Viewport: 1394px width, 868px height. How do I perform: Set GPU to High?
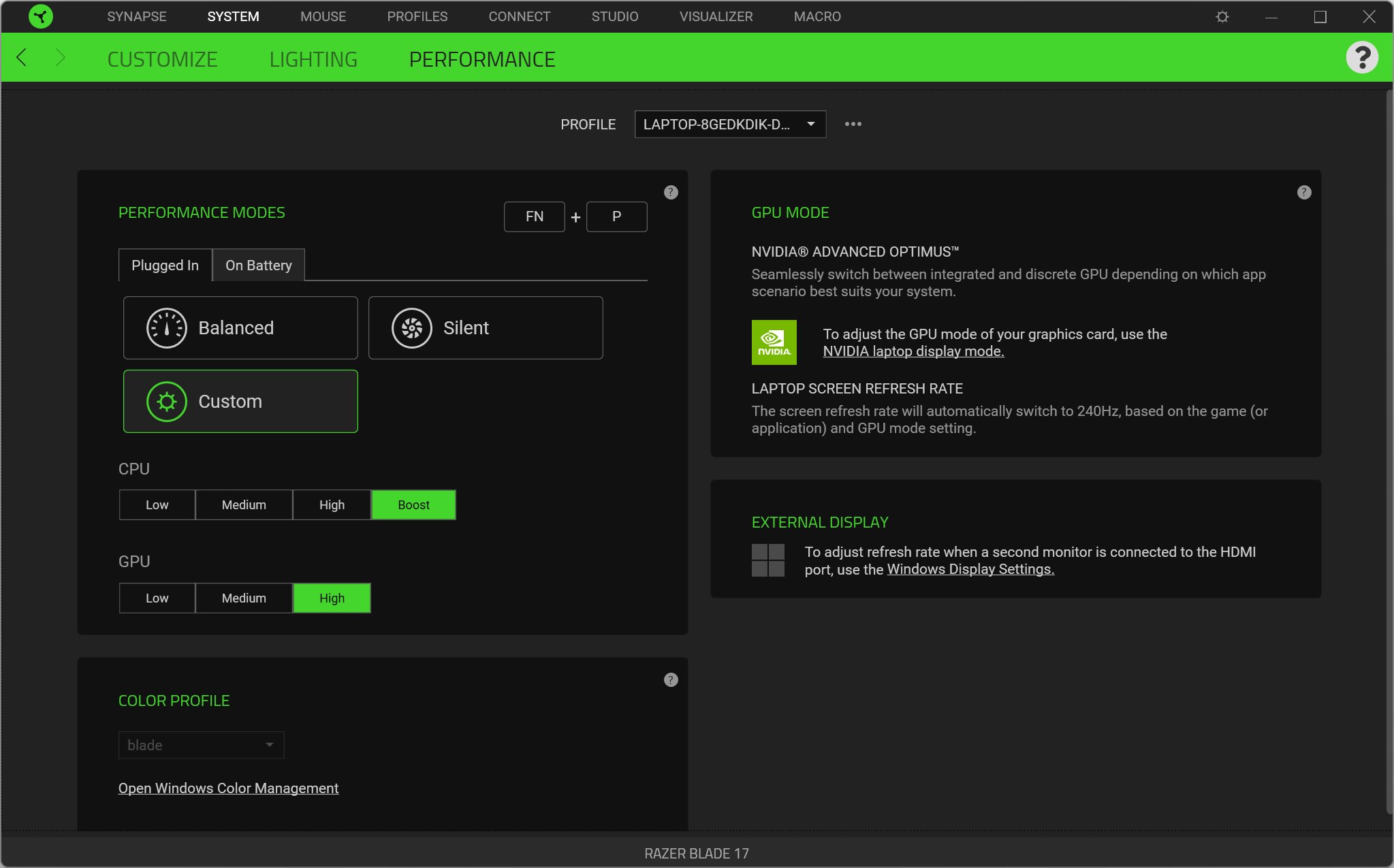click(x=332, y=598)
